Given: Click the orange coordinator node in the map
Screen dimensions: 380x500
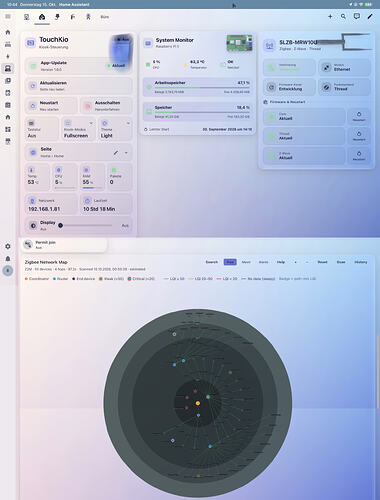Looking at the screenshot, I should [198, 403].
